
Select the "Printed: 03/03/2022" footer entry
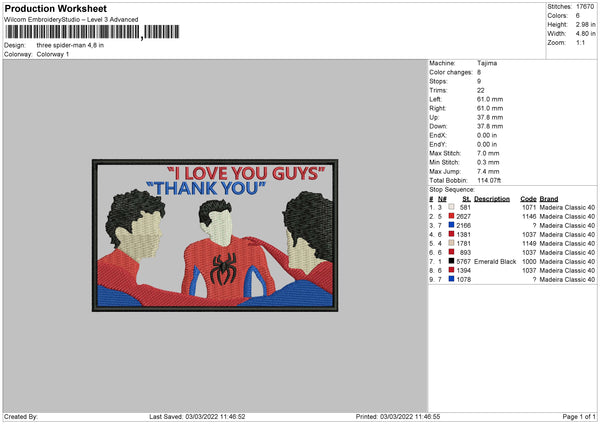coord(398,417)
